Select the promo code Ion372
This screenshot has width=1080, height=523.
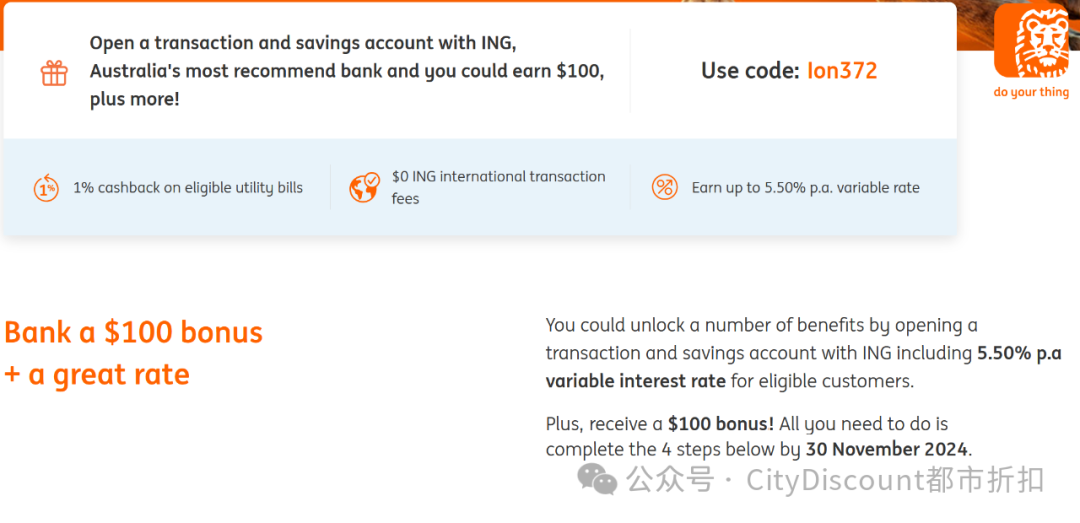[842, 71]
